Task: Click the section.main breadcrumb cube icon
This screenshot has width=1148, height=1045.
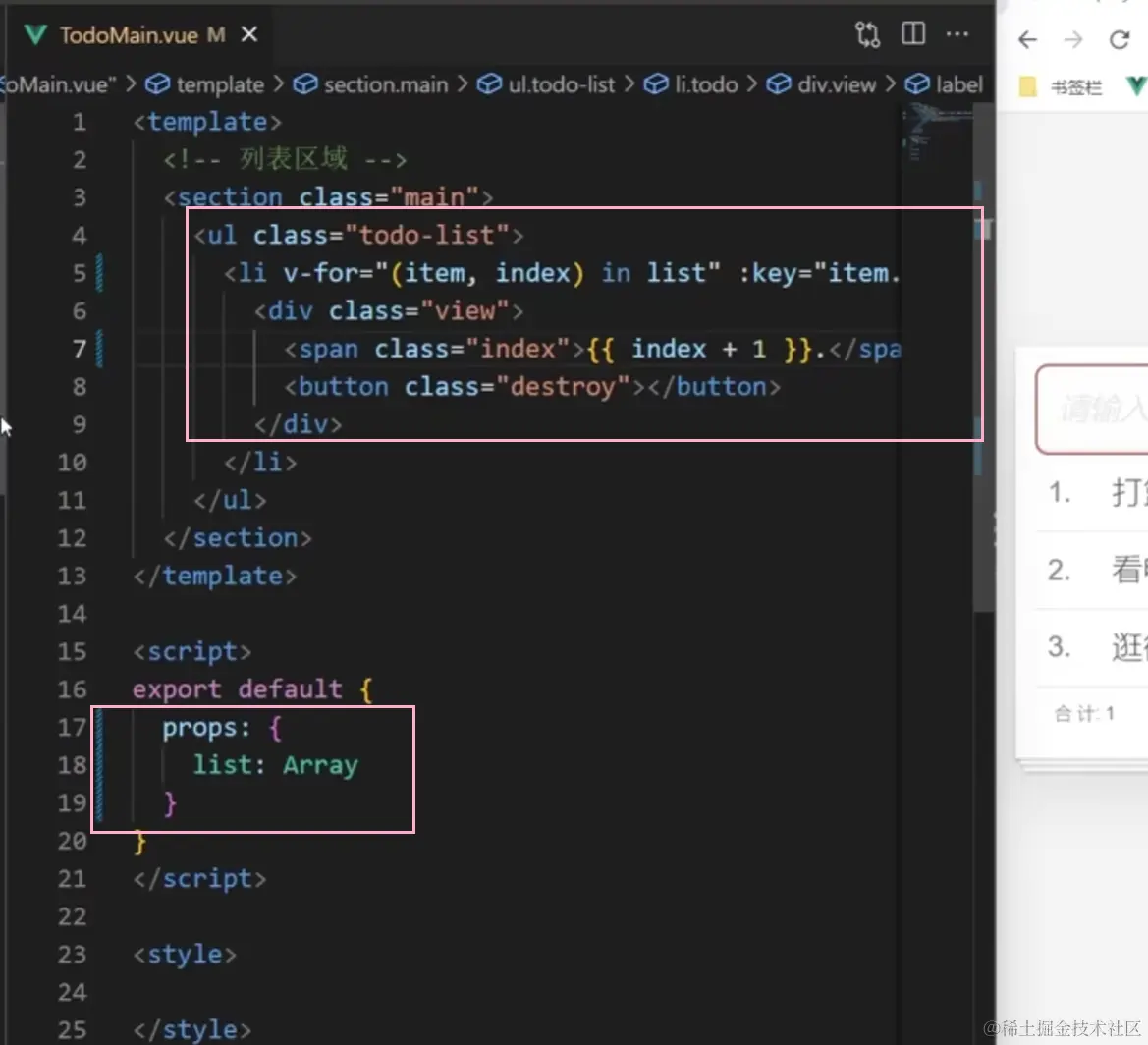Action: [x=305, y=84]
